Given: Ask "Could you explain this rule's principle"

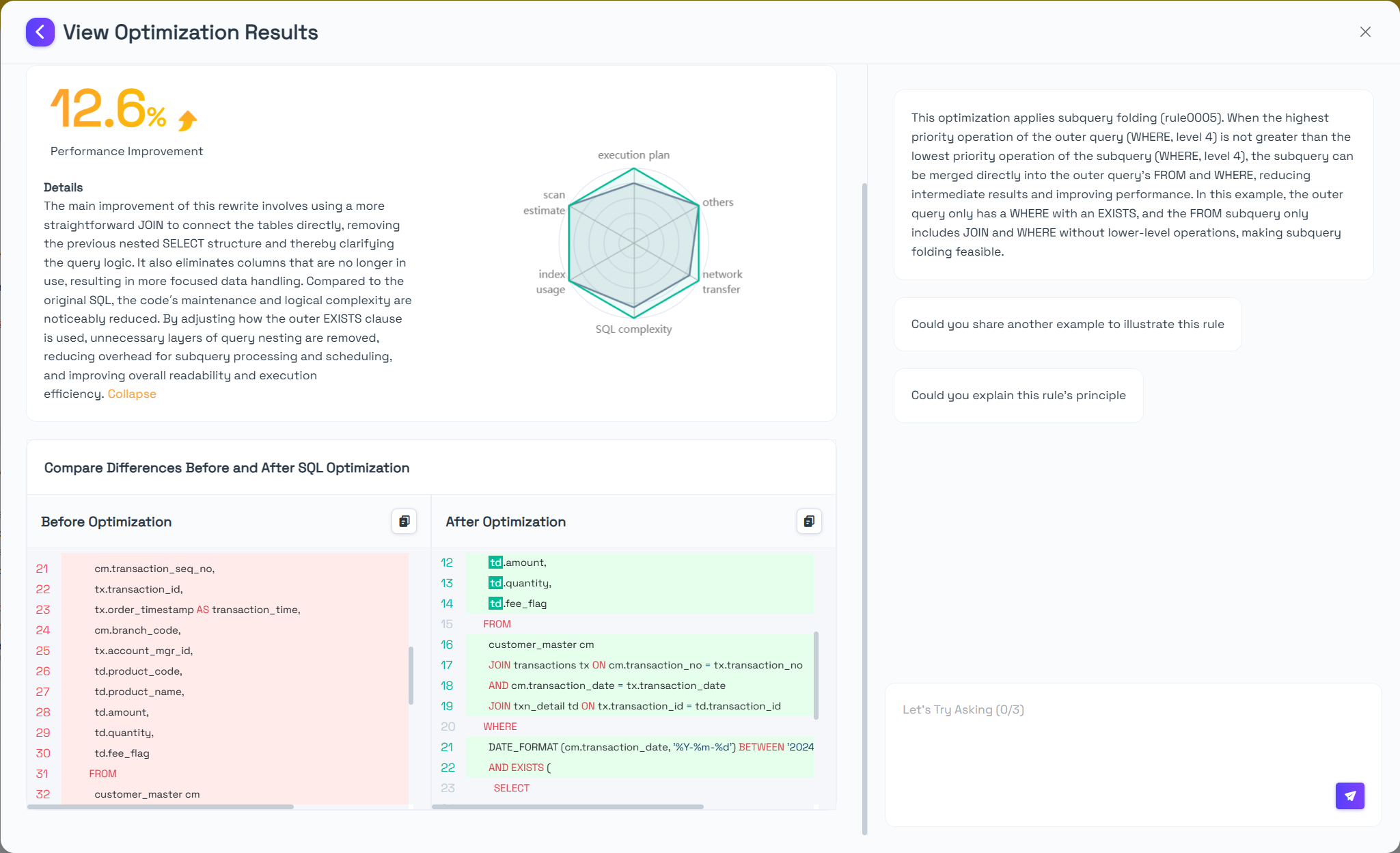Looking at the screenshot, I should [x=1018, y=395].
